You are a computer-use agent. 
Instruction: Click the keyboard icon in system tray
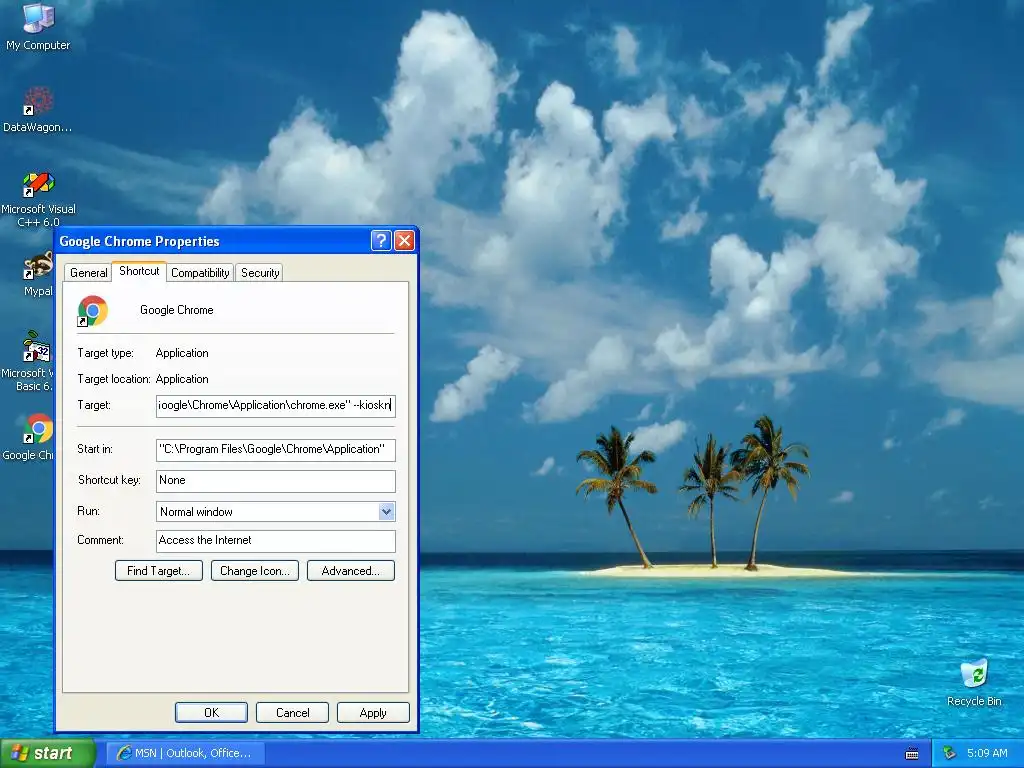pyautogui.click(x=912, y=754)
